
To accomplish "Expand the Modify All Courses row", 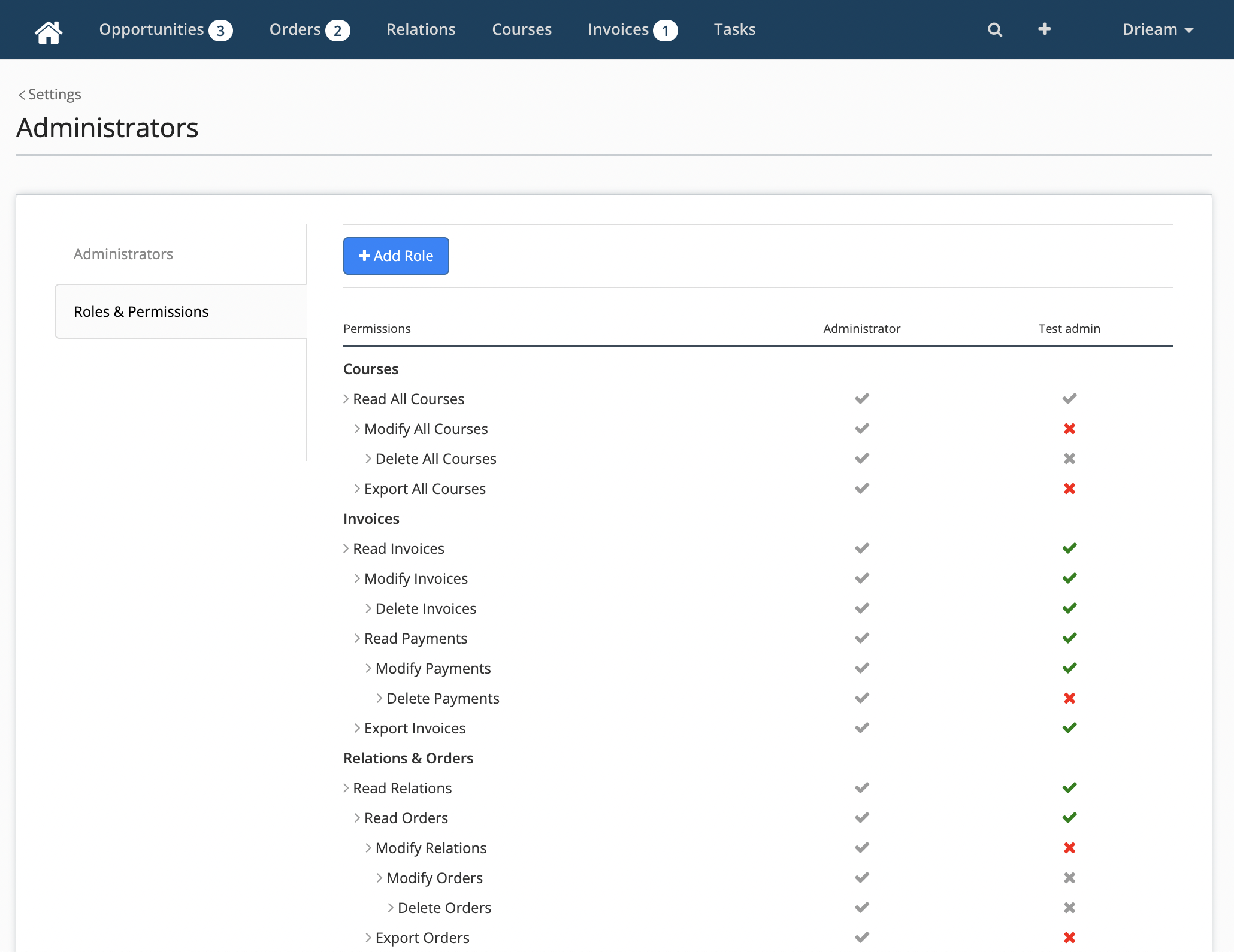I will [357, 429].
